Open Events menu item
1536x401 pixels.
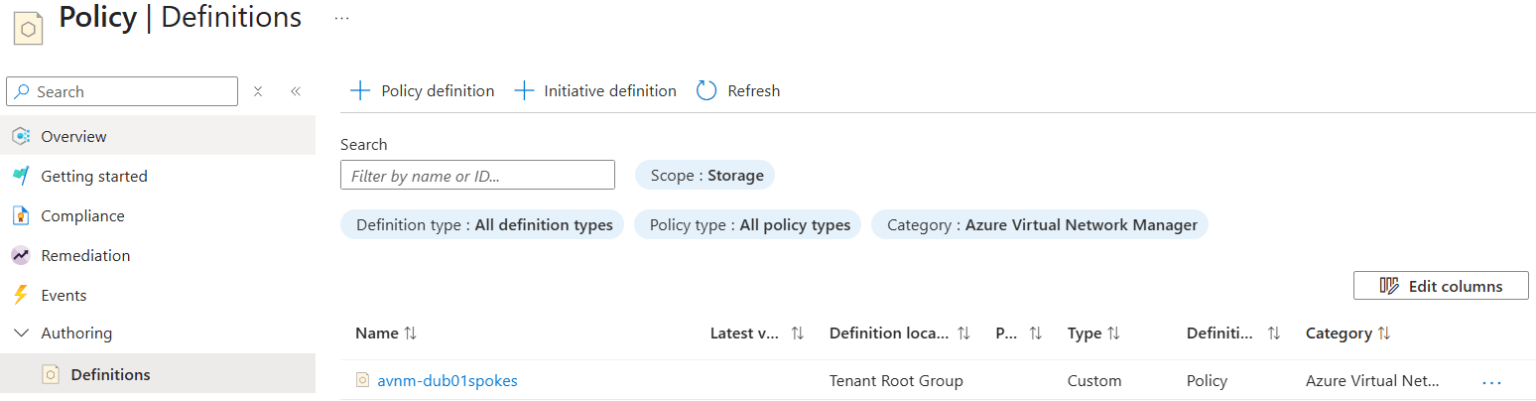tap(157, 295)
